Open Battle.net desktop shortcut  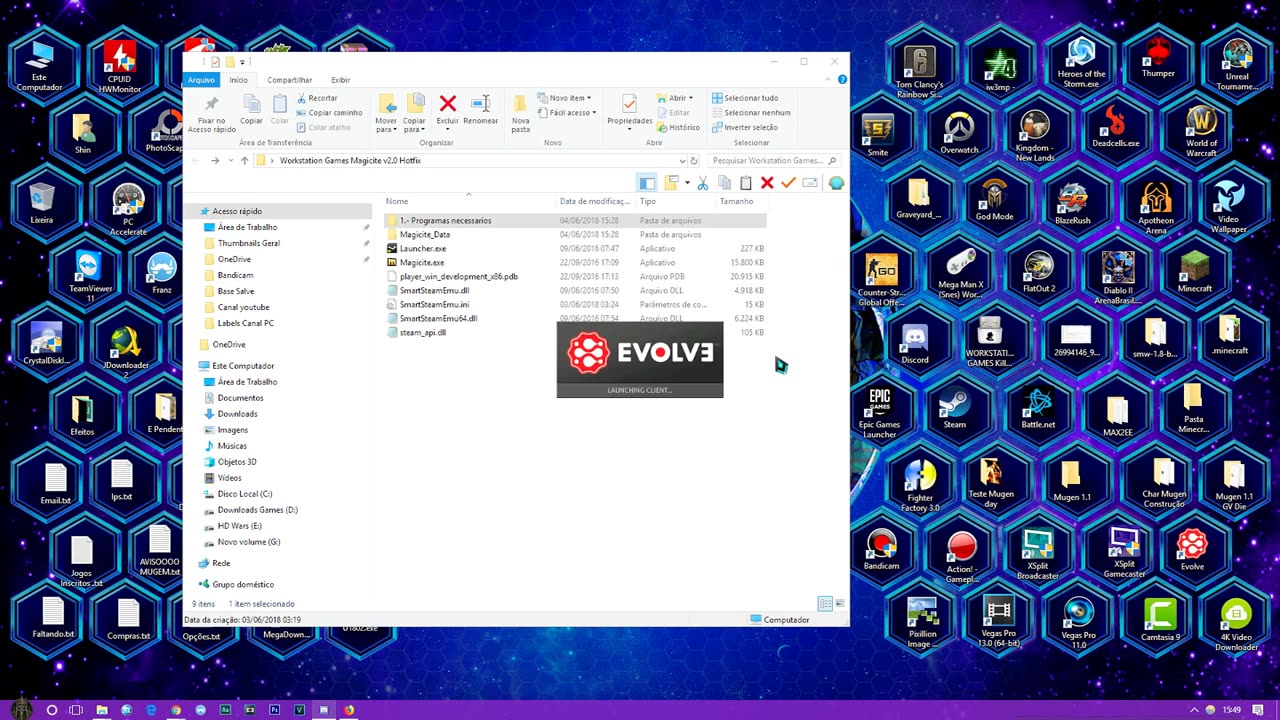coord(1038,409)
